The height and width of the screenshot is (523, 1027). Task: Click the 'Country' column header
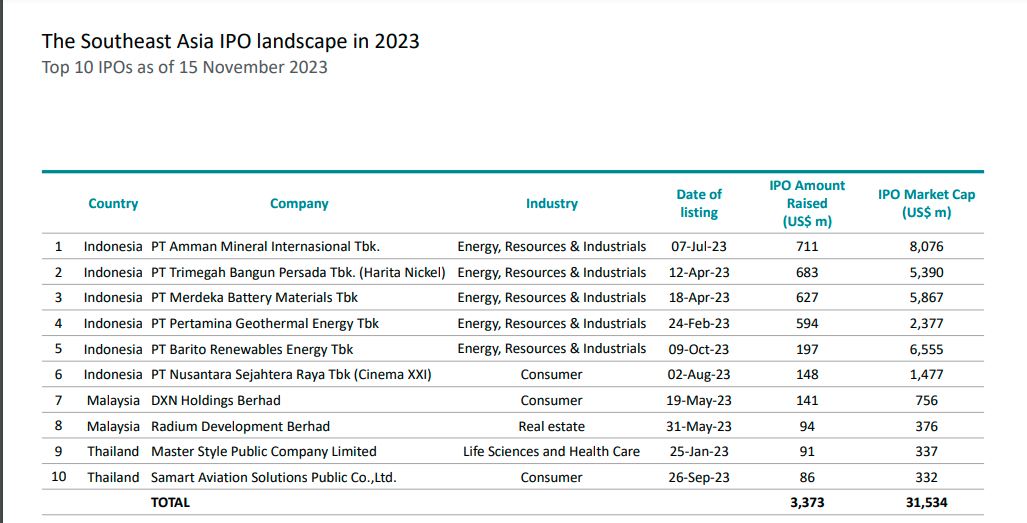(x=113, y=203)
